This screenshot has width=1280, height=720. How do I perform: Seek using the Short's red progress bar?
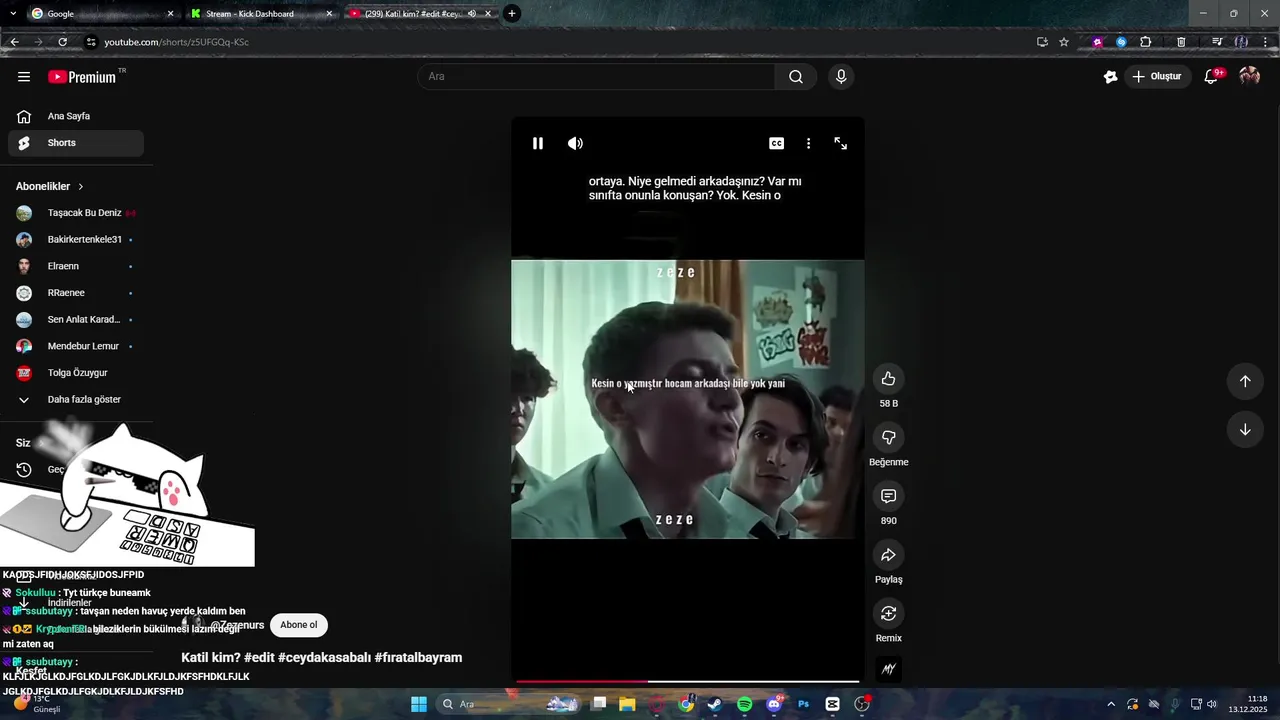[687, 681]
